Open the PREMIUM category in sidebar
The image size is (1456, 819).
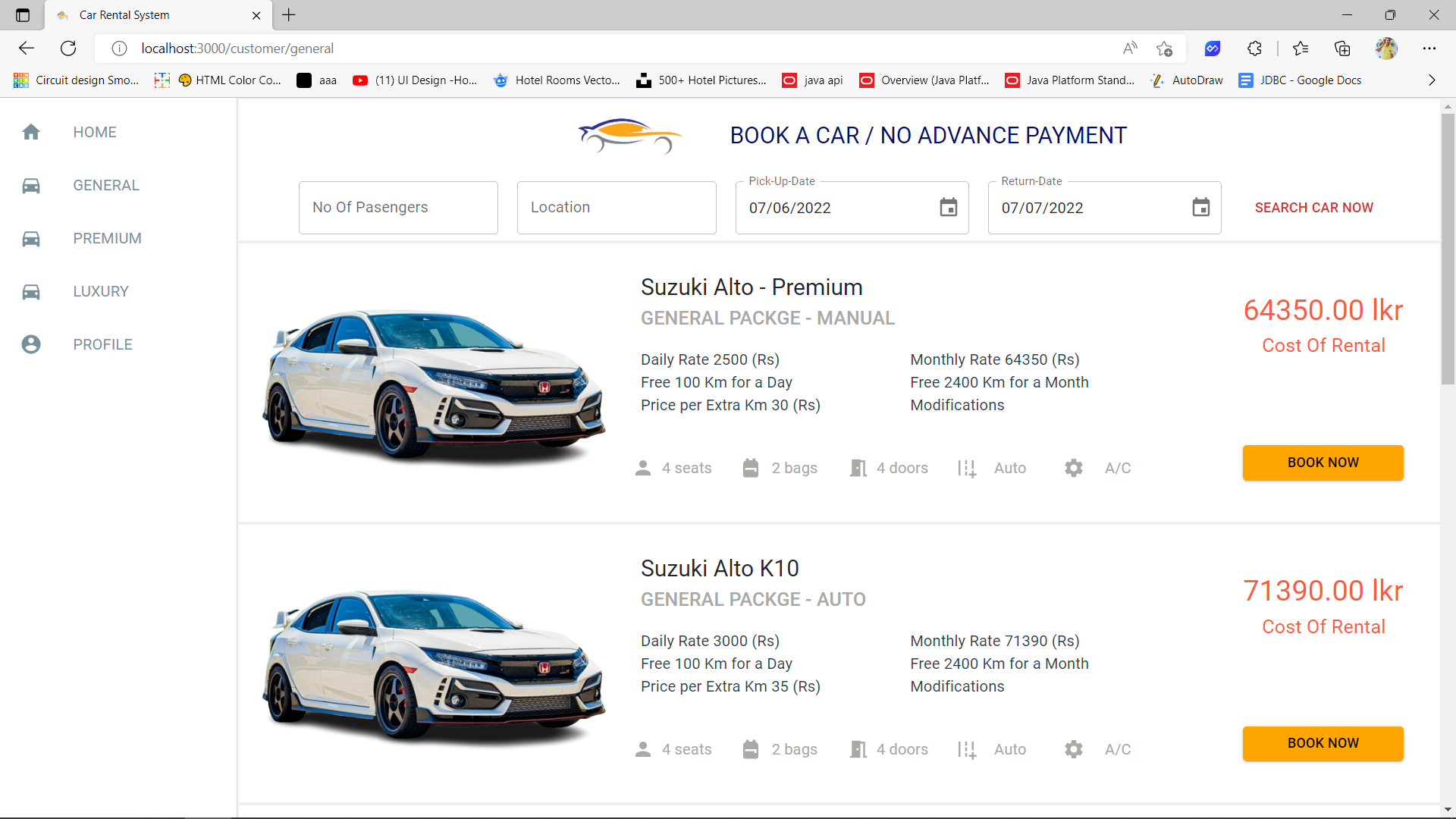click(x=107, y=238)
